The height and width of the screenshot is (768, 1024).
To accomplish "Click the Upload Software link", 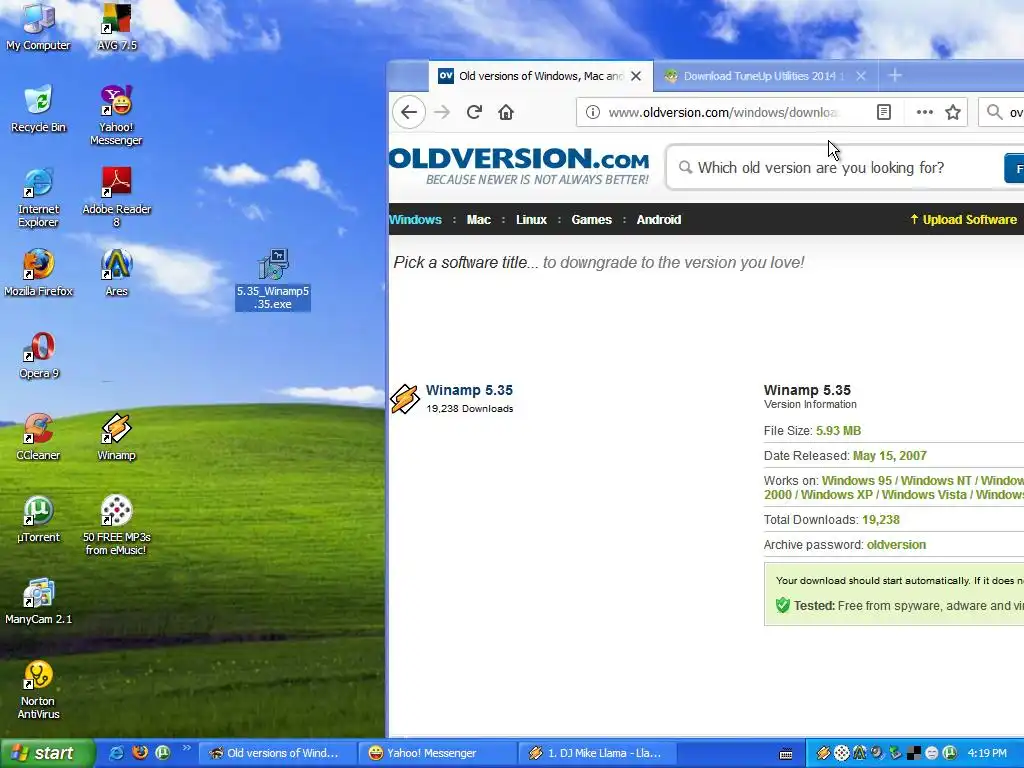I will 963,220.
